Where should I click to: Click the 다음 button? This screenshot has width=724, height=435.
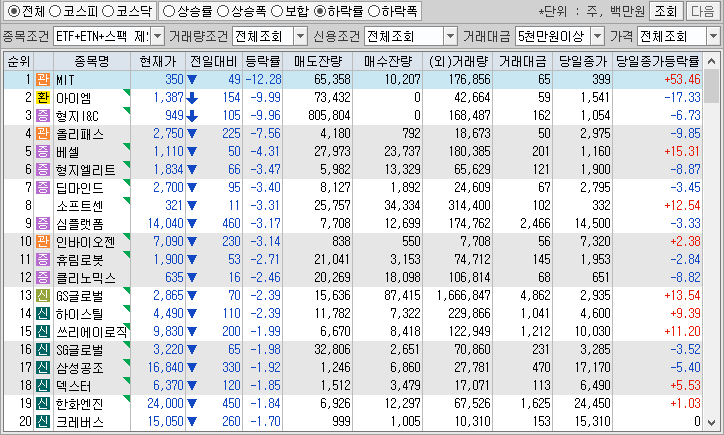tap(702, 11)
